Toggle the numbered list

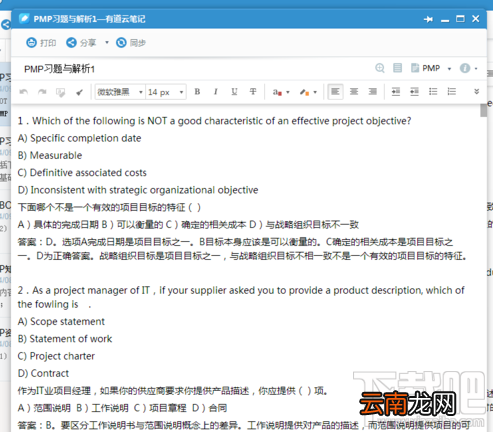coord(452,91)
